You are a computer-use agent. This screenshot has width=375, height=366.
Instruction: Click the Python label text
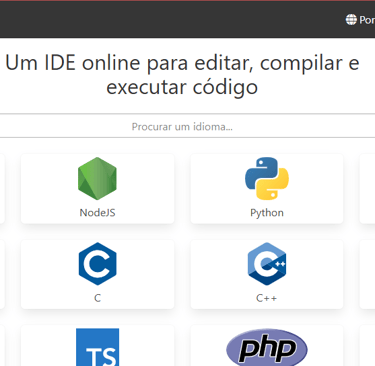point(267,213)
